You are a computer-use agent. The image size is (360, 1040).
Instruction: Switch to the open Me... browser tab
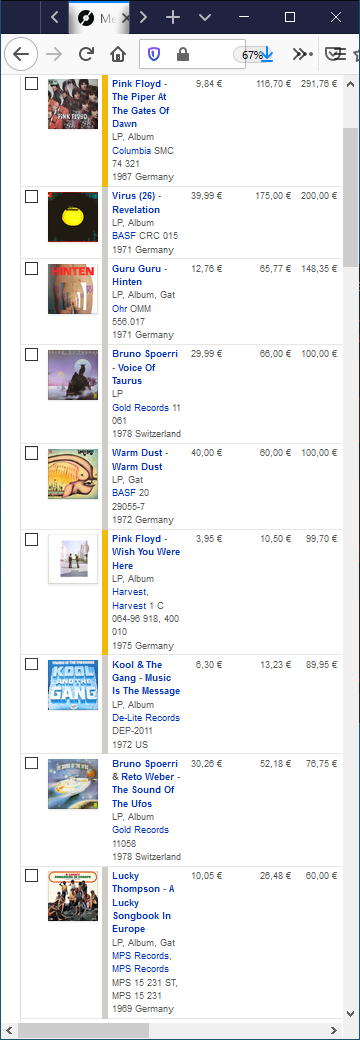click(x=99, y=17)
